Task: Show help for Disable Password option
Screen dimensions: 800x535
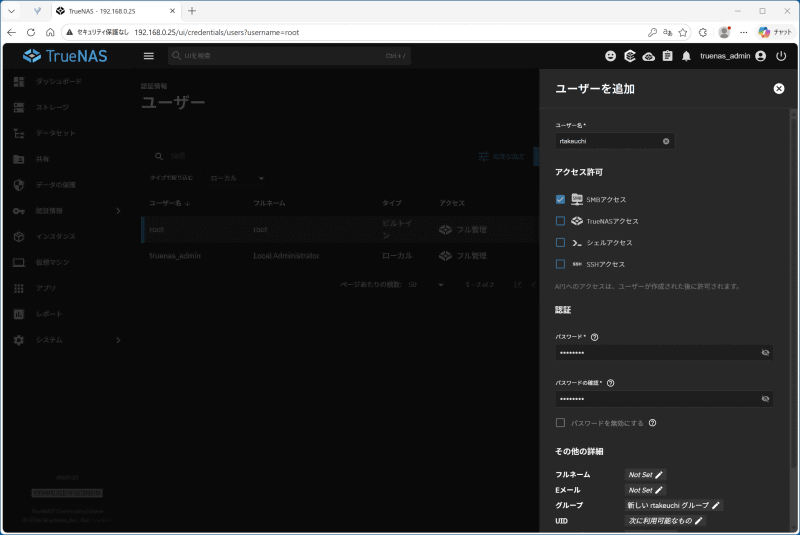Action: [x=652, y=423]
